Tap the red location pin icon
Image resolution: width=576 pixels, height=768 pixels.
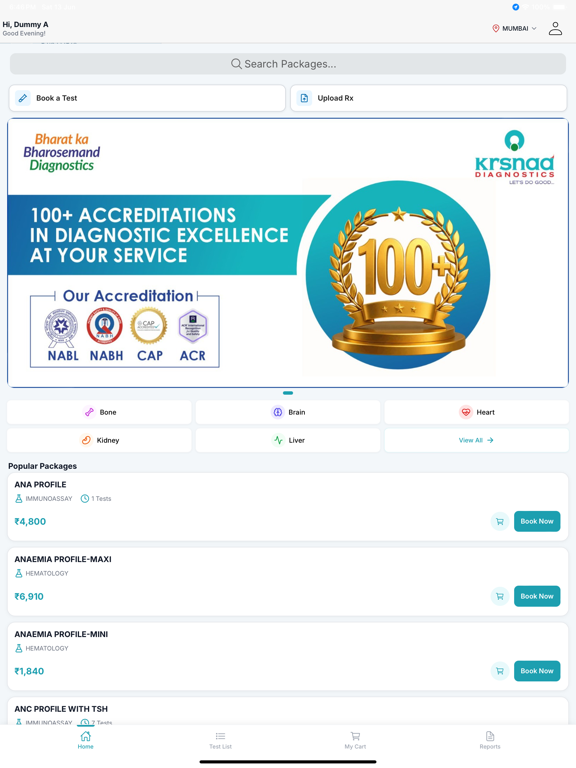(x=495, y=28)
